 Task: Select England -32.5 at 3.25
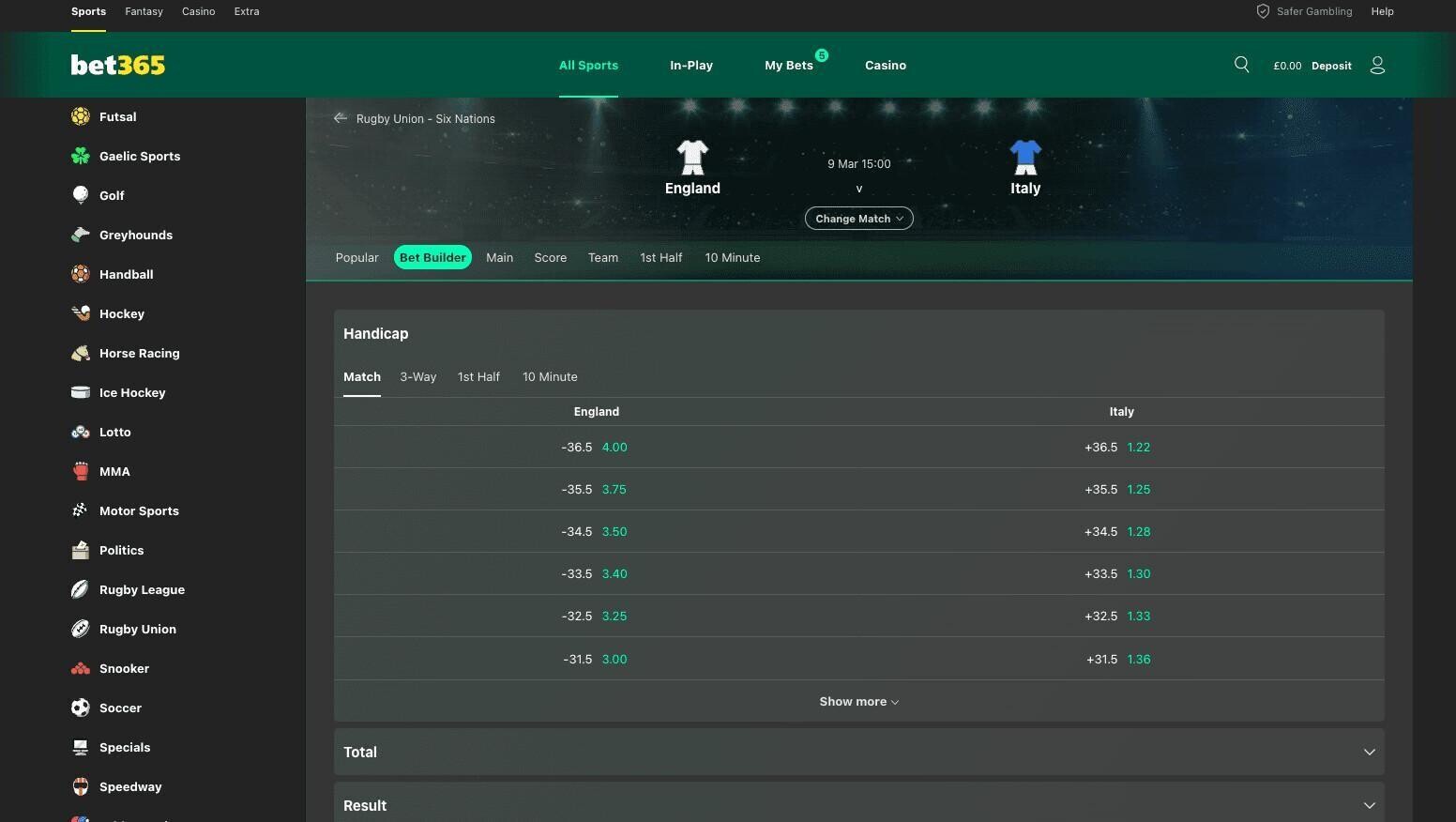tap(595, 616)
